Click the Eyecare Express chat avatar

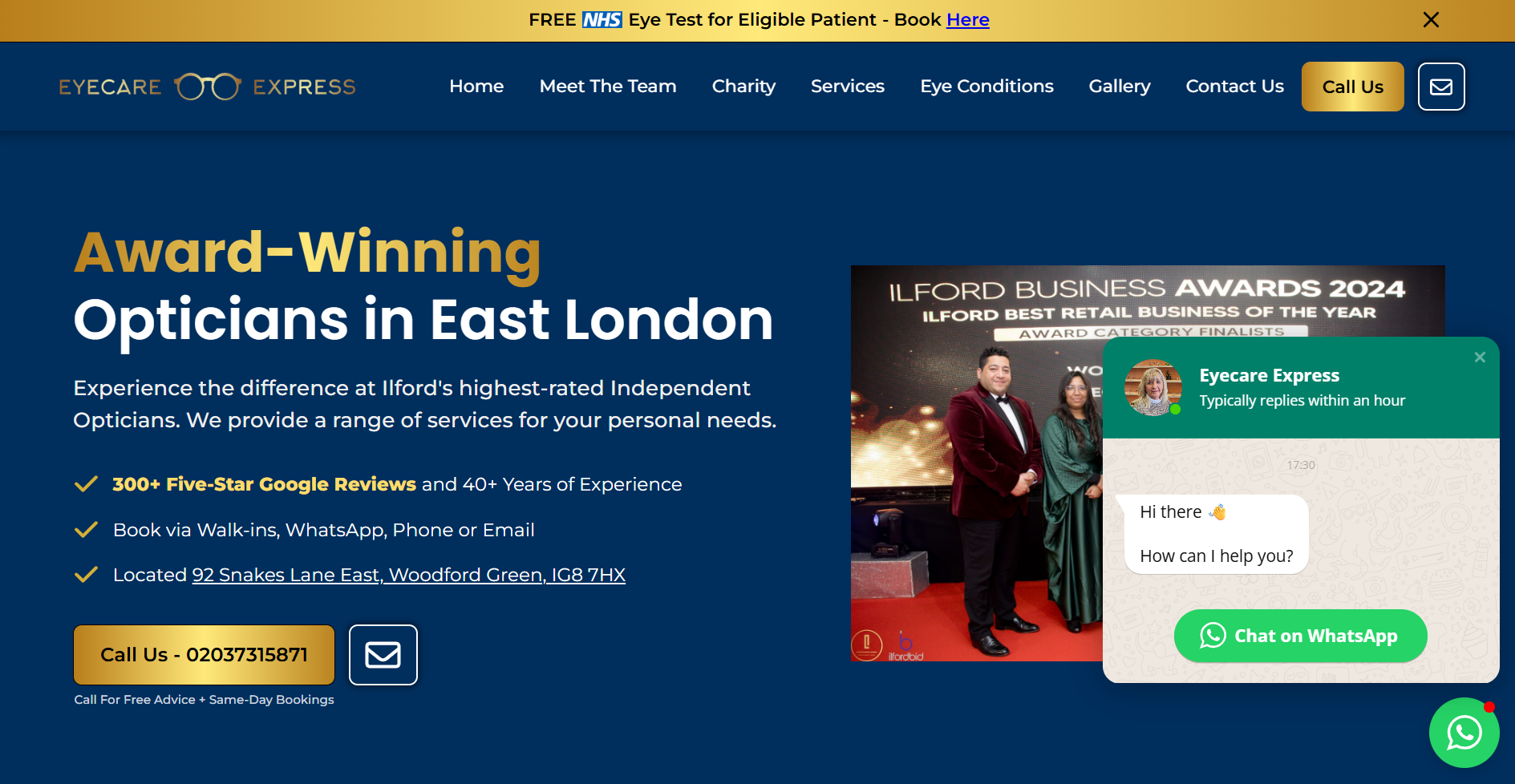tap(1153, 387)
